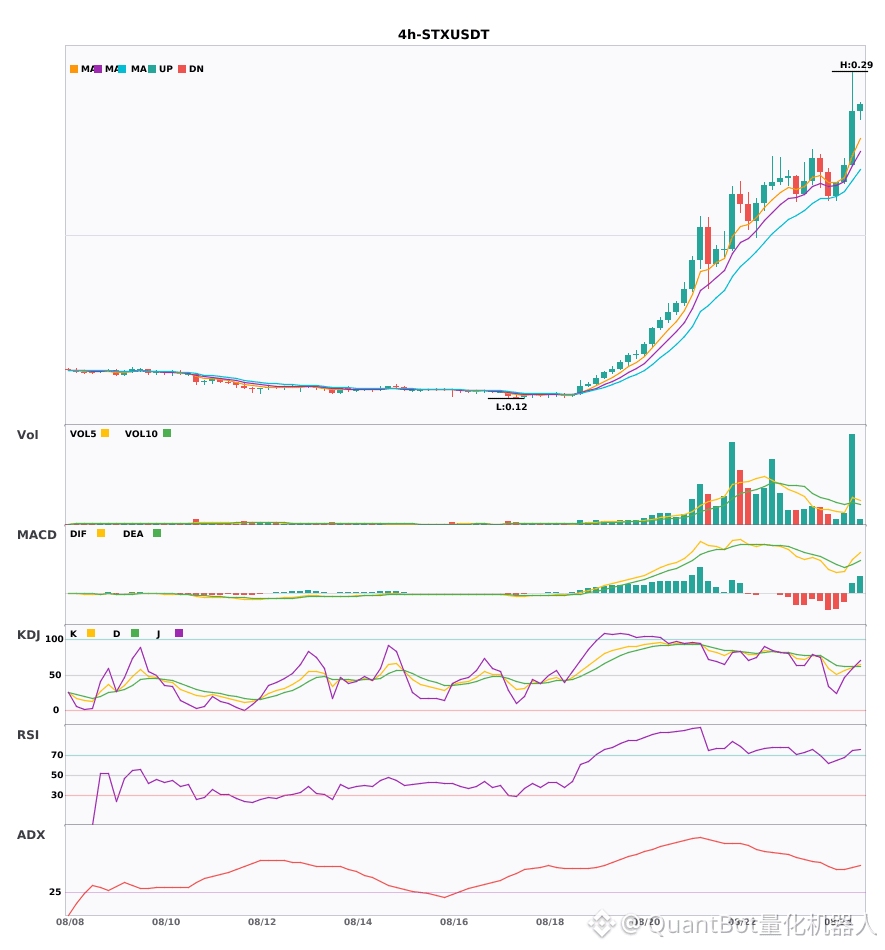Click the purple J legend swatch

pos(179,633)
